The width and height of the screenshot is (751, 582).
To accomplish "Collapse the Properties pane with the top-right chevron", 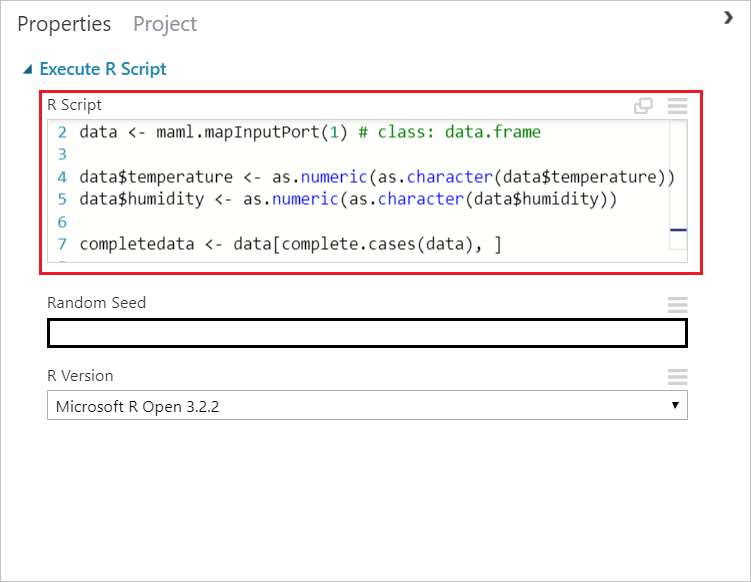I will [x=728, y=18].
